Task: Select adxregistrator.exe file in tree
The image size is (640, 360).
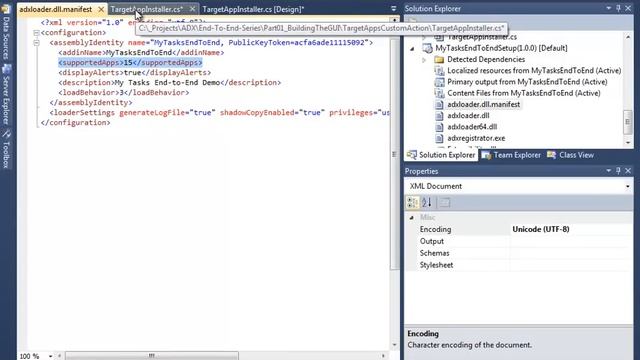Action: [476, 138]
